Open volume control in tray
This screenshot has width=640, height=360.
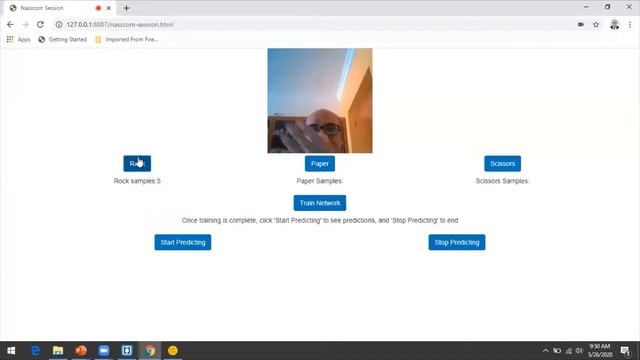point(579,351)
